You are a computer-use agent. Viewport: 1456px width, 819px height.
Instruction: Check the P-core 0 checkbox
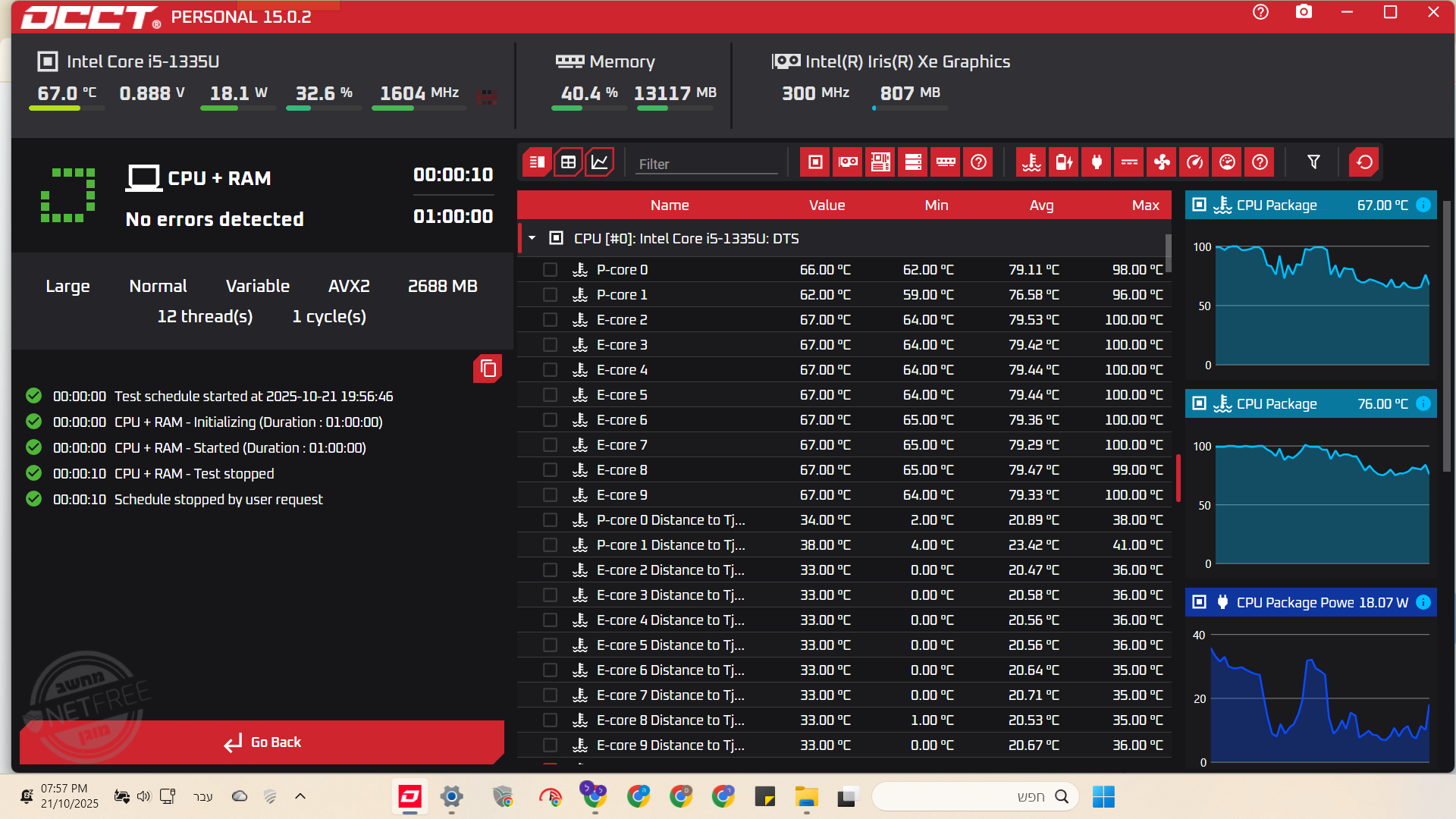[551, 270]
